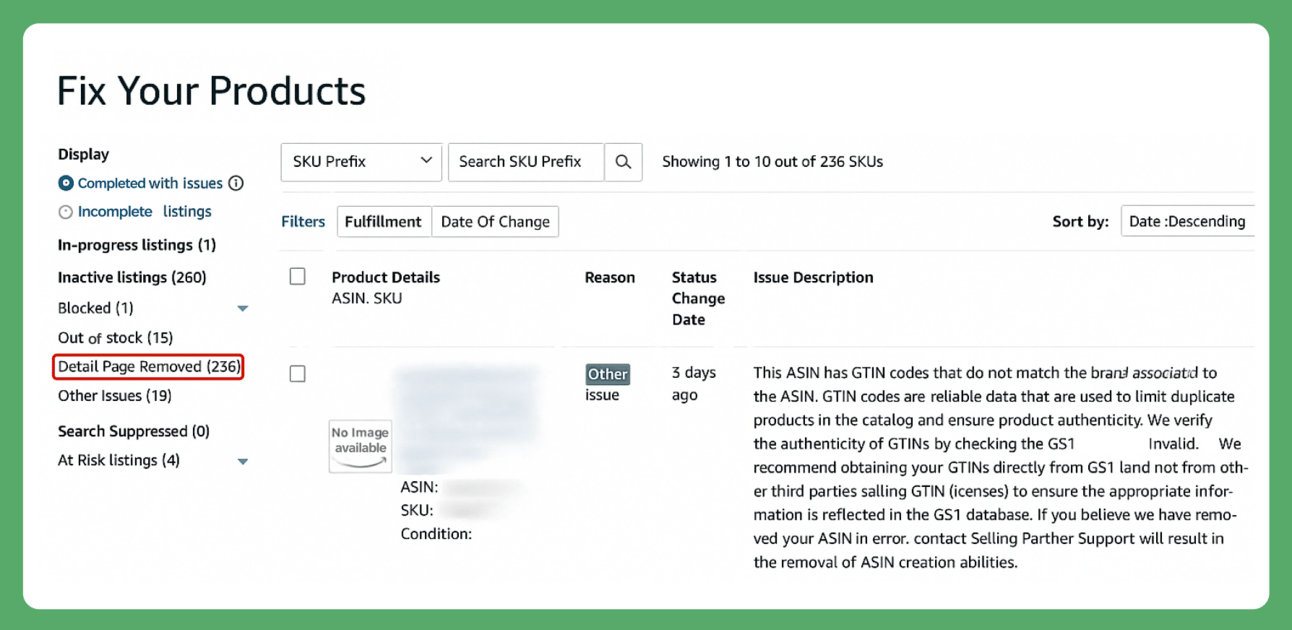Select Blocked (1) in sidebar

tap(96, 308)
